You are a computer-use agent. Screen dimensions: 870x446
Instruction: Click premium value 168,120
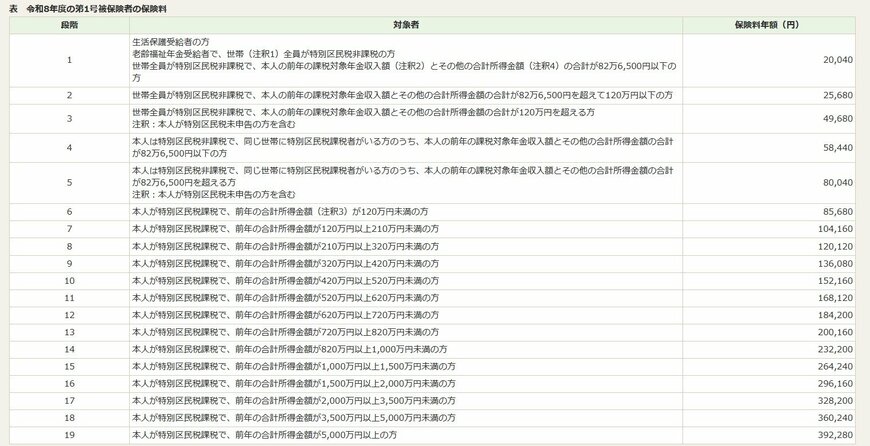tap(836, 298)
